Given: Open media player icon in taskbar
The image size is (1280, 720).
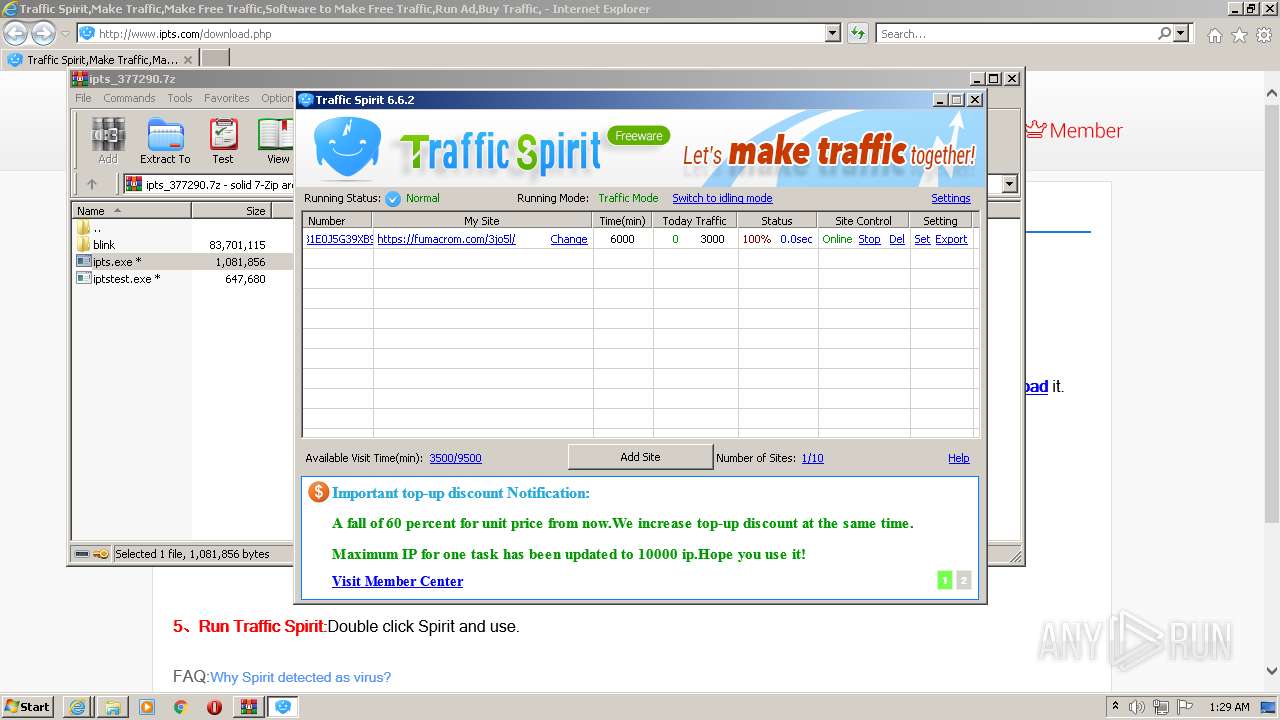Looking at the screenshot, I should 147,707.
